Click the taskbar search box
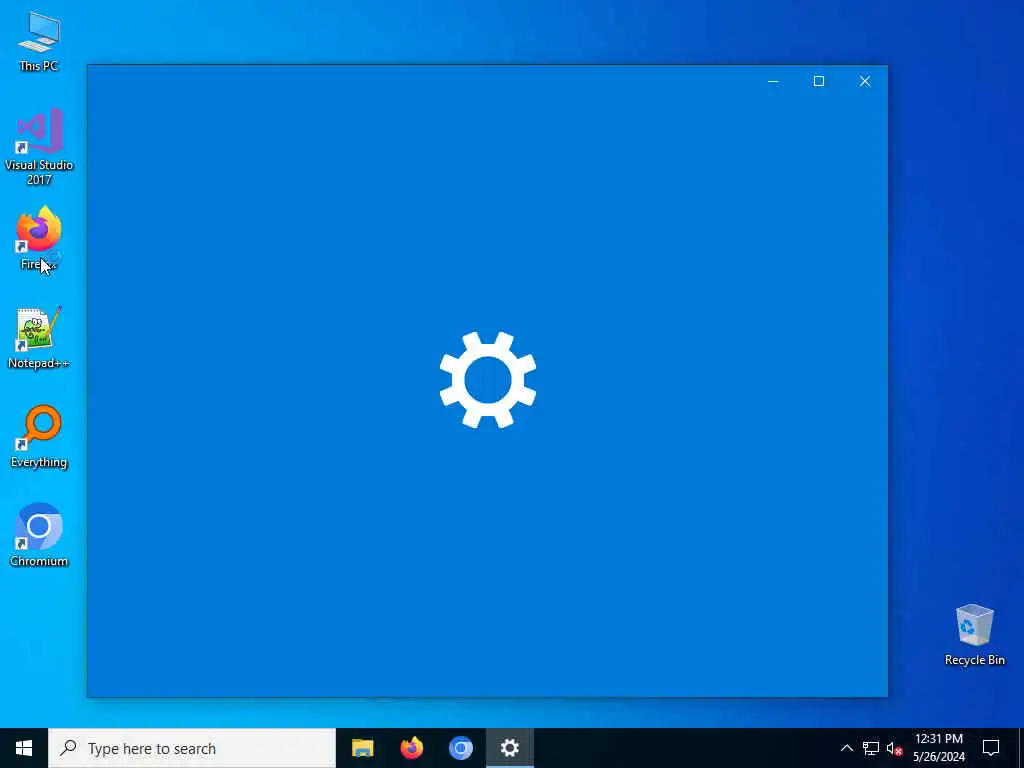The height and width of the screenshot is (768, 1024). [x=192, y=748]
